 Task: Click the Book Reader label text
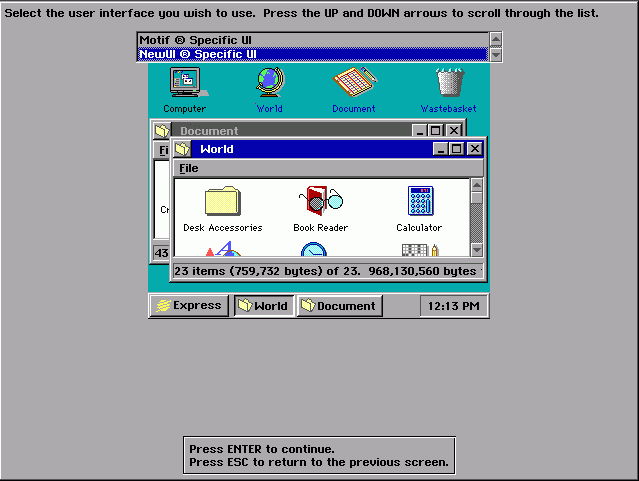[x=321, y=228]
